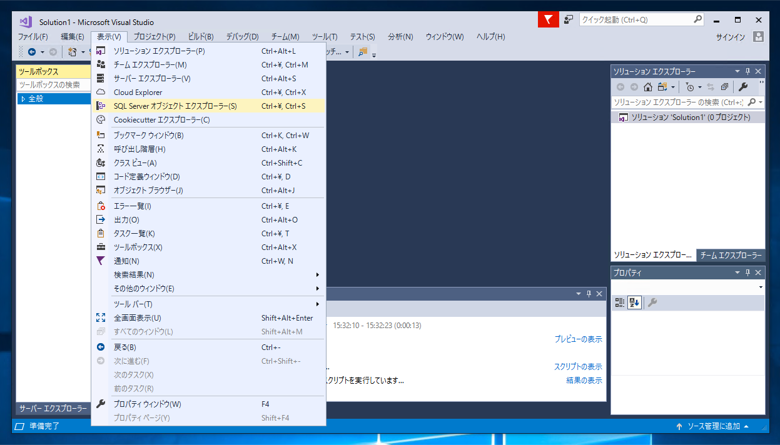Image resolution: width=780 pixels, height=445 pixels.
Task: Click the 結果の表示 link
Action: (584, 380)
